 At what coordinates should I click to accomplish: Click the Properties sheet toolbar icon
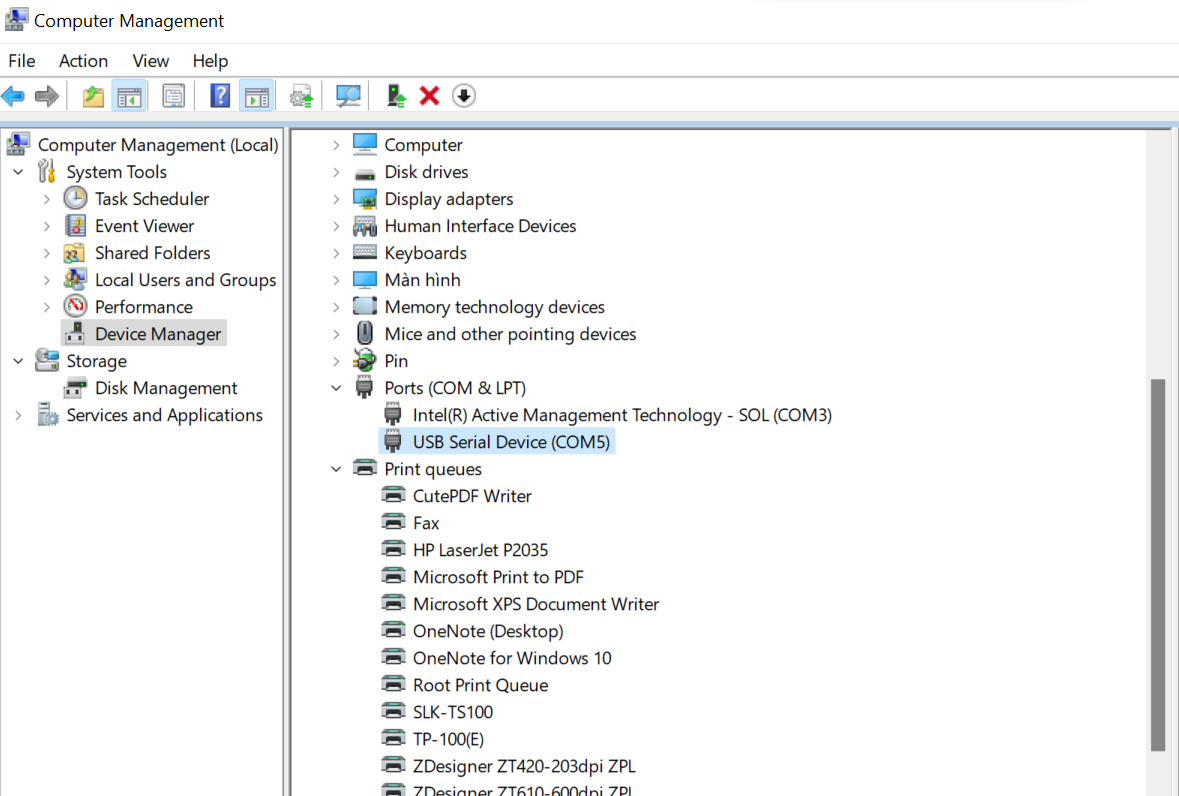tap(174, 96)
